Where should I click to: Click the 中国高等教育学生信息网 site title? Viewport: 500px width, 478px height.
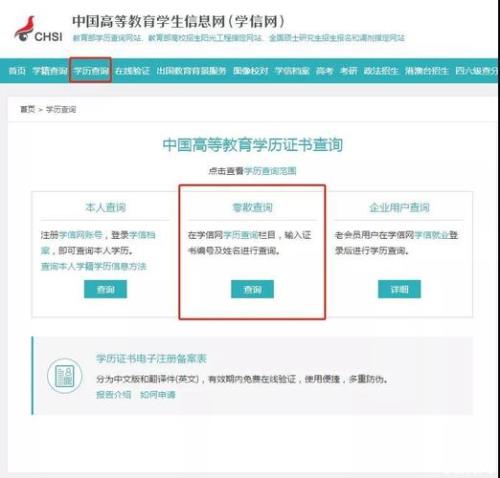(x=178, y=21)
